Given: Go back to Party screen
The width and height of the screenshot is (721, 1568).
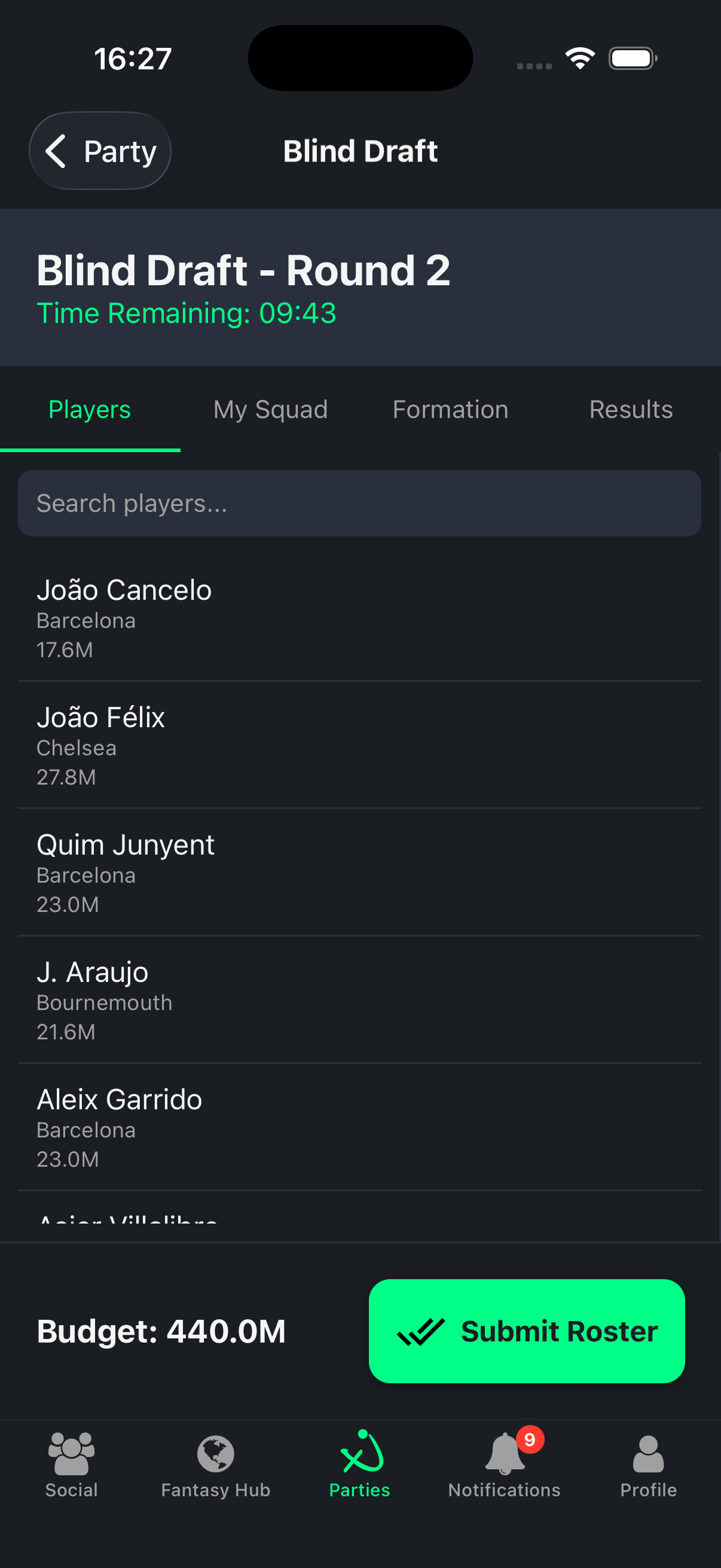Looking at the screenshot, I should pyautogui.click(x=100, y=151).
